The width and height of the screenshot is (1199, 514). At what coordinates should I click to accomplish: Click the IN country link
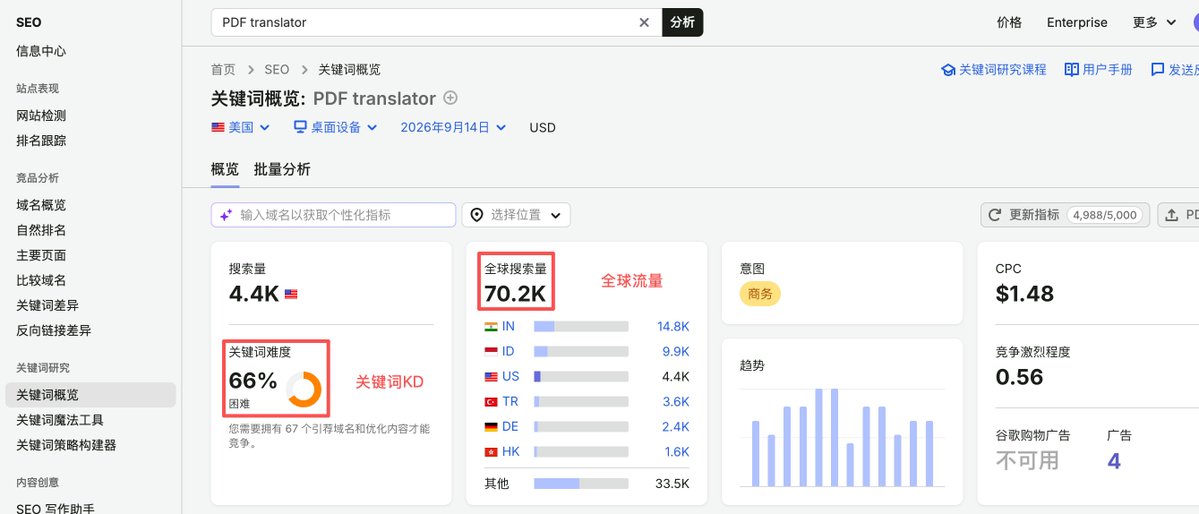pos(509,327)
